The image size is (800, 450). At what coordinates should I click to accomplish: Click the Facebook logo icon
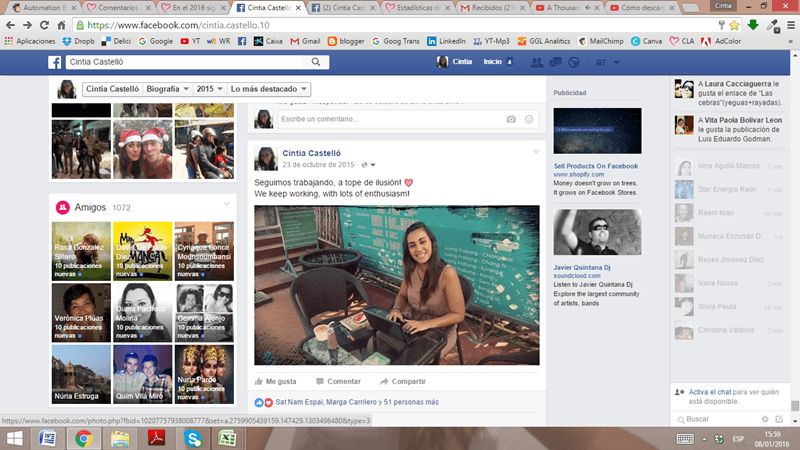click(x=56, y=62)
